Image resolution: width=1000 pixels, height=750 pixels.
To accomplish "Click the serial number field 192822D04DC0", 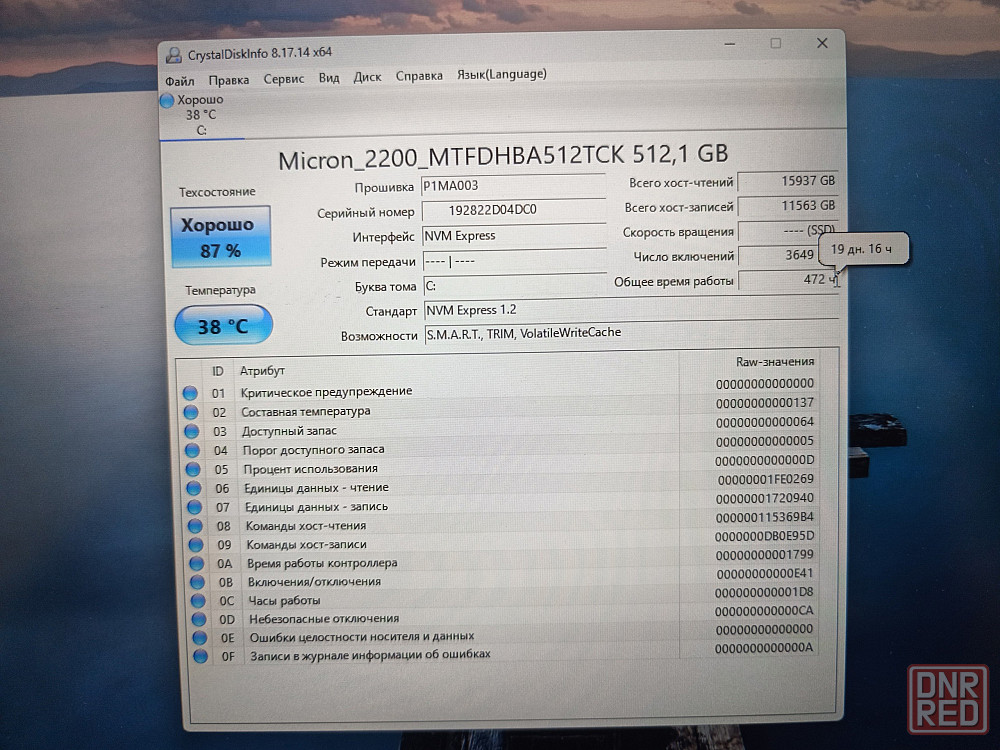I will click(x=514, y=210).
